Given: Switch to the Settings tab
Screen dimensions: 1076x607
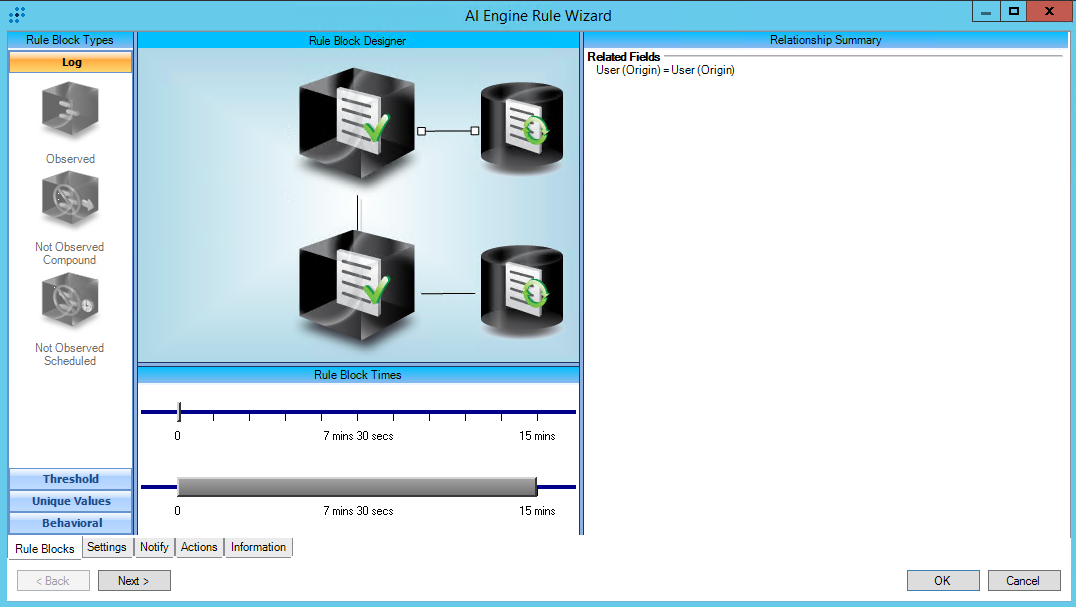Looking at the screenshot, I should [x=106, y=547].
